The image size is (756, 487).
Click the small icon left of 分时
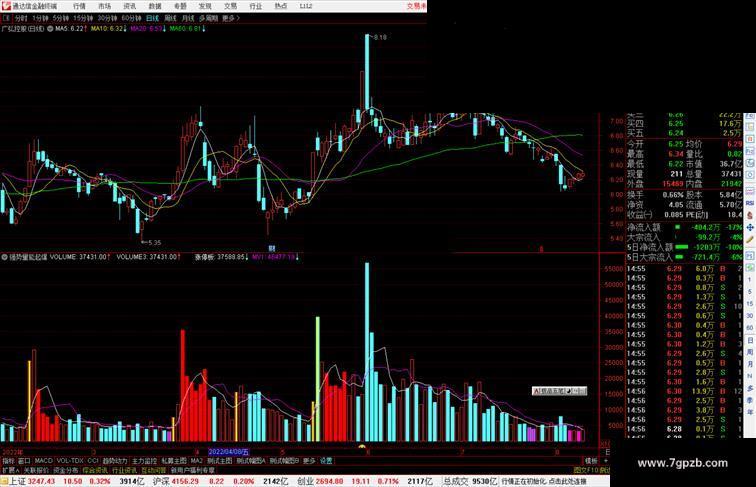pos(6,18)
